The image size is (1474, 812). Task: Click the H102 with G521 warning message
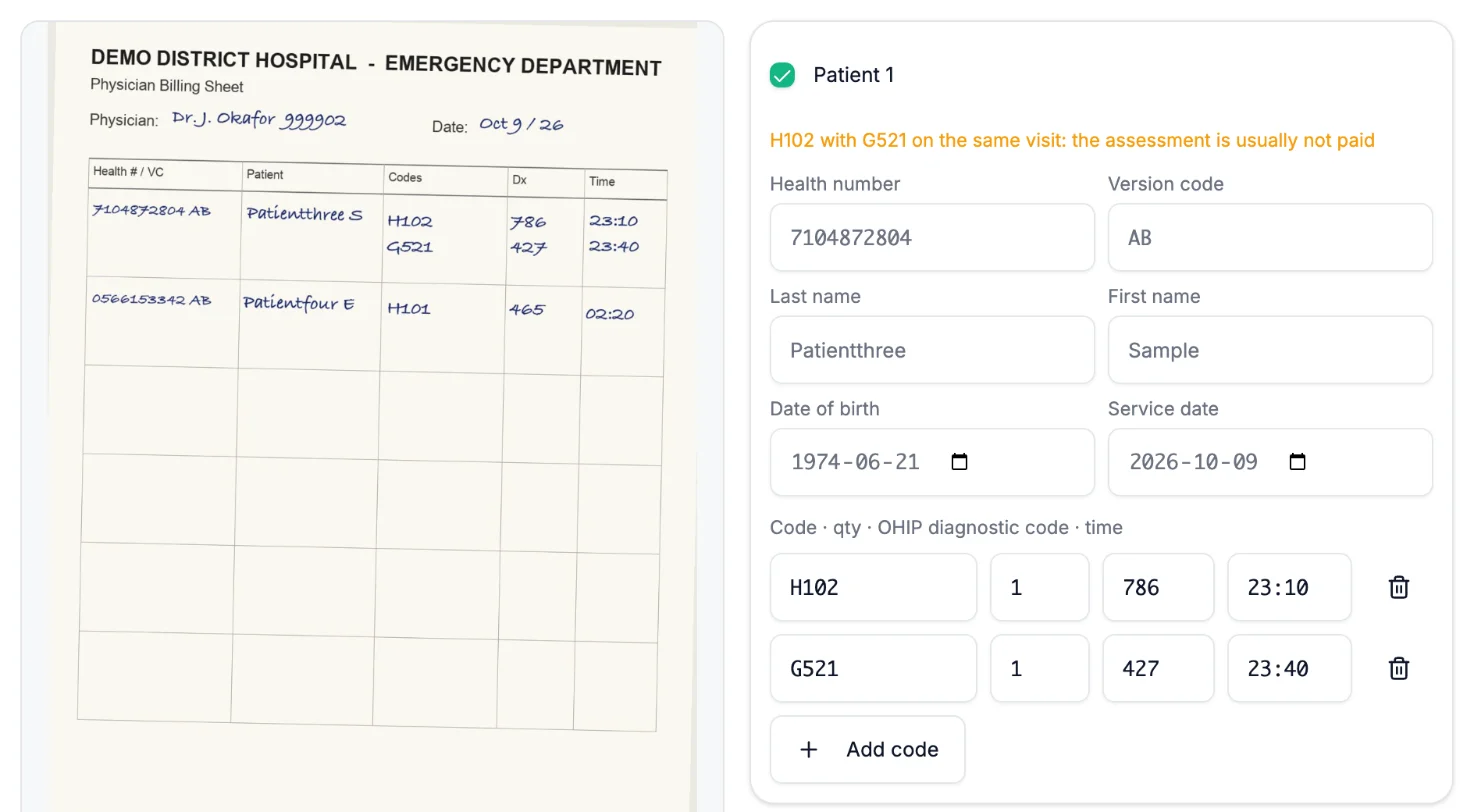1072,140
